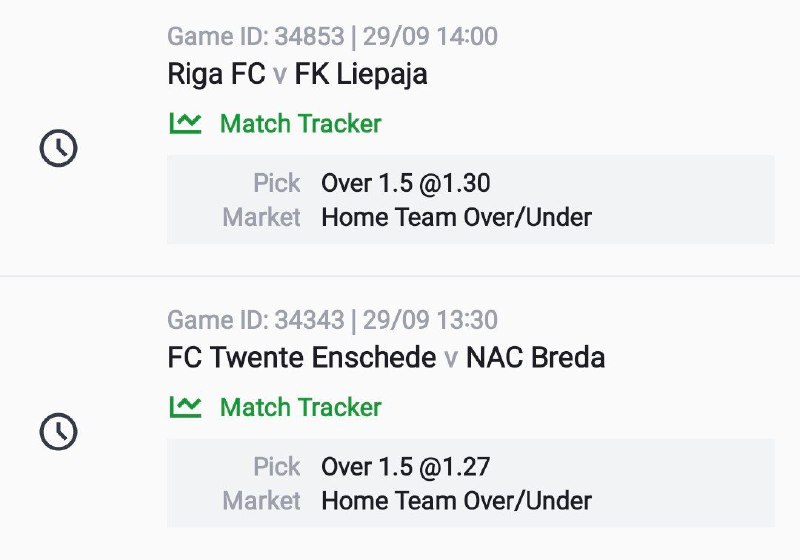Screen dimensions: 800x560
Task: Select the Over 1.5 @1.30 pick
Action: coord(405,184)
